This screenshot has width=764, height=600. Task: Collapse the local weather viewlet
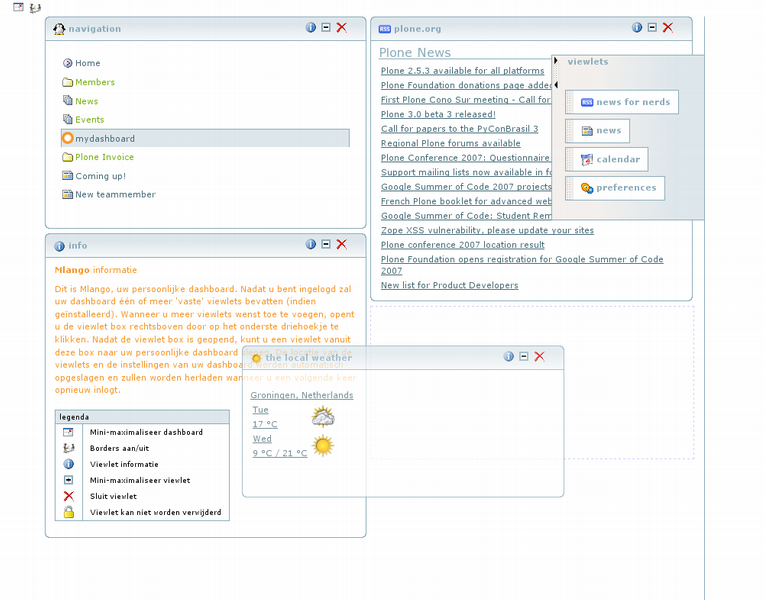[523, 356]
